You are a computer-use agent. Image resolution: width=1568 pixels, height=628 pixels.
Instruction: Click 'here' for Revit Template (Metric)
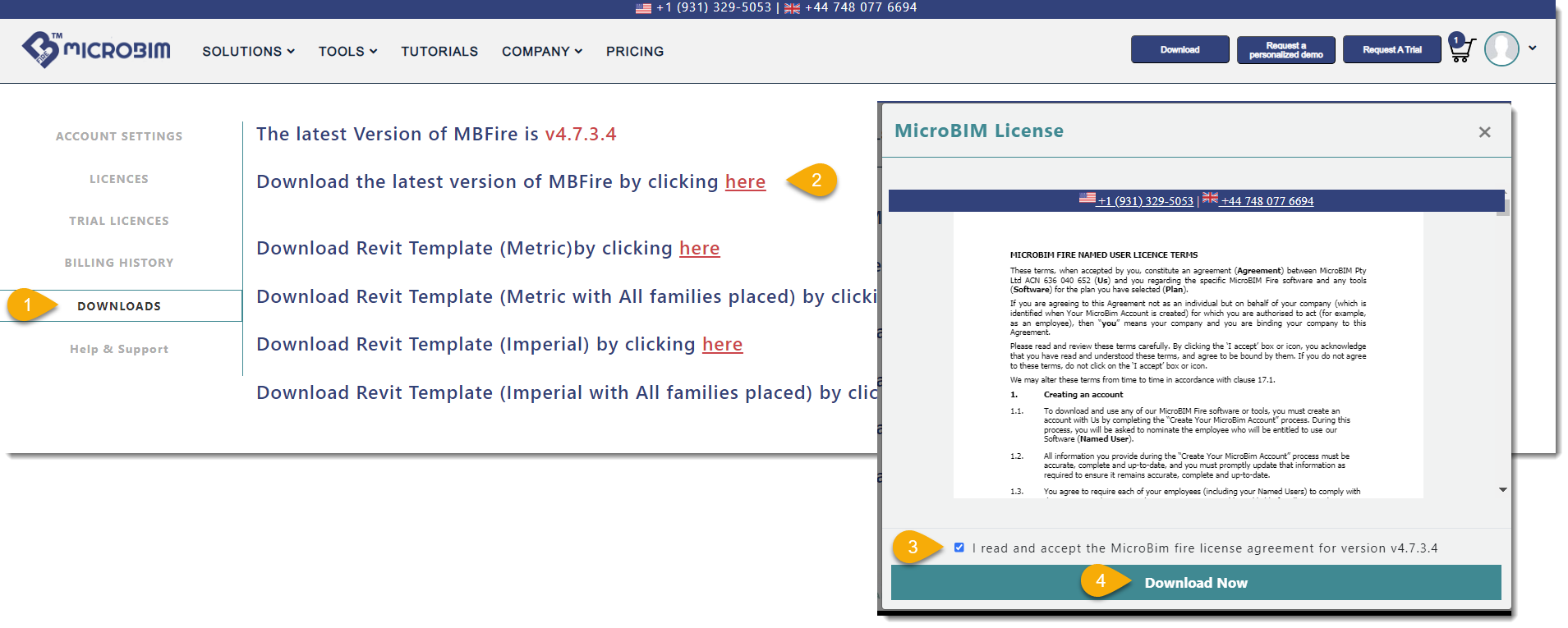coord(699,248)
